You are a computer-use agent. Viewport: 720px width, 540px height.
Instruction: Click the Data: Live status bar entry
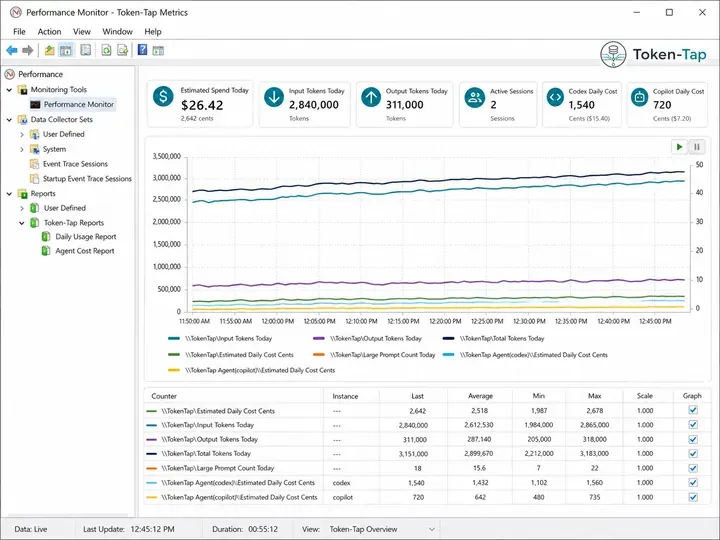30,529
